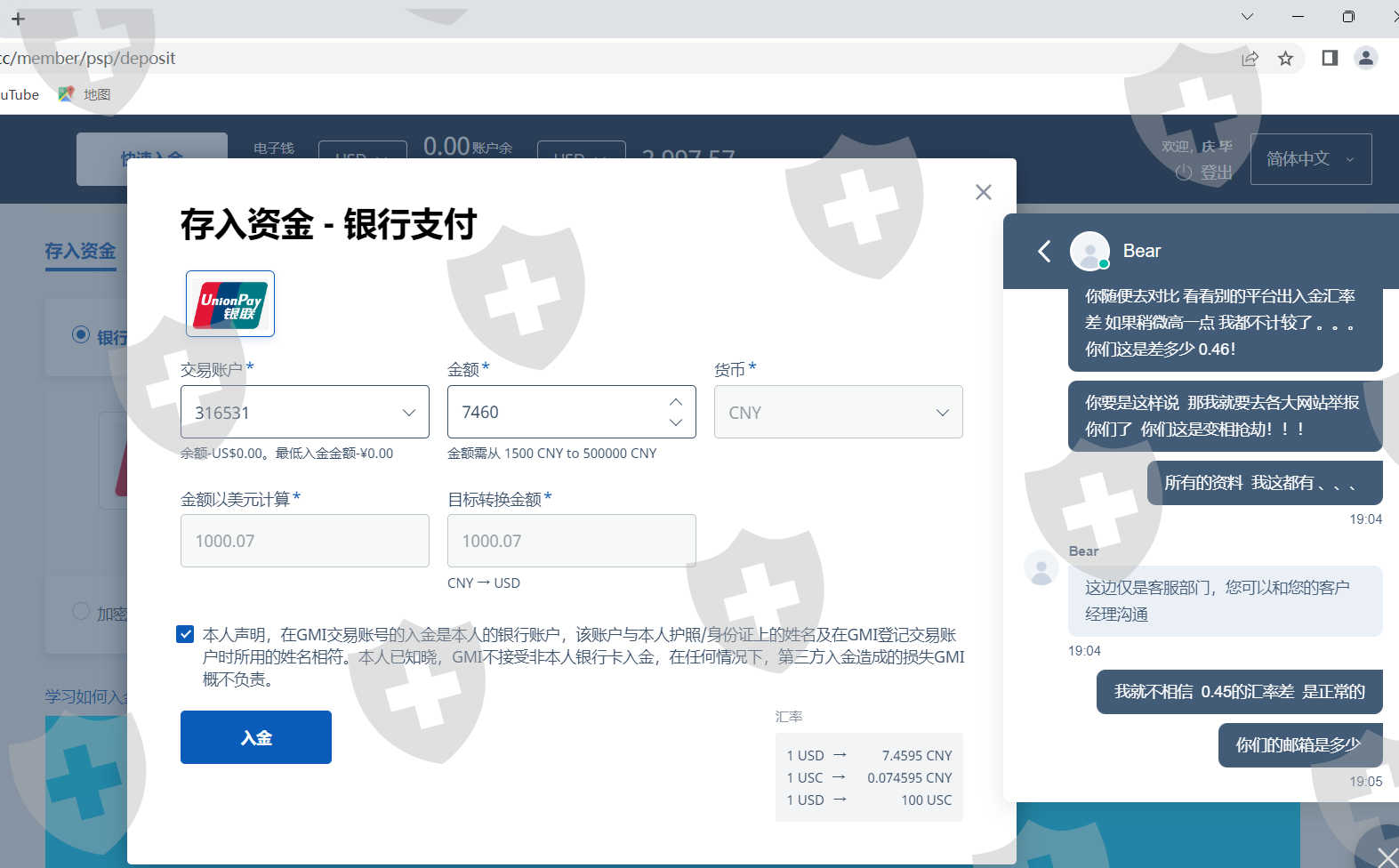Open the browser side panel icon
Screen dimensions: 1399x868
point(1330,59)
